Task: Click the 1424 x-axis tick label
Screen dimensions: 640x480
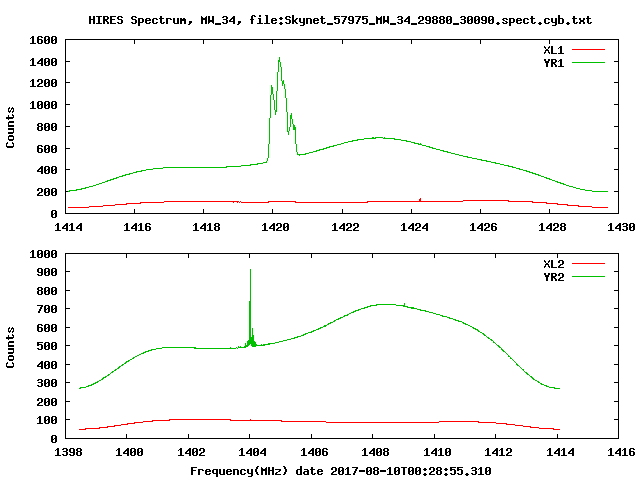Action: coord(414,227)
